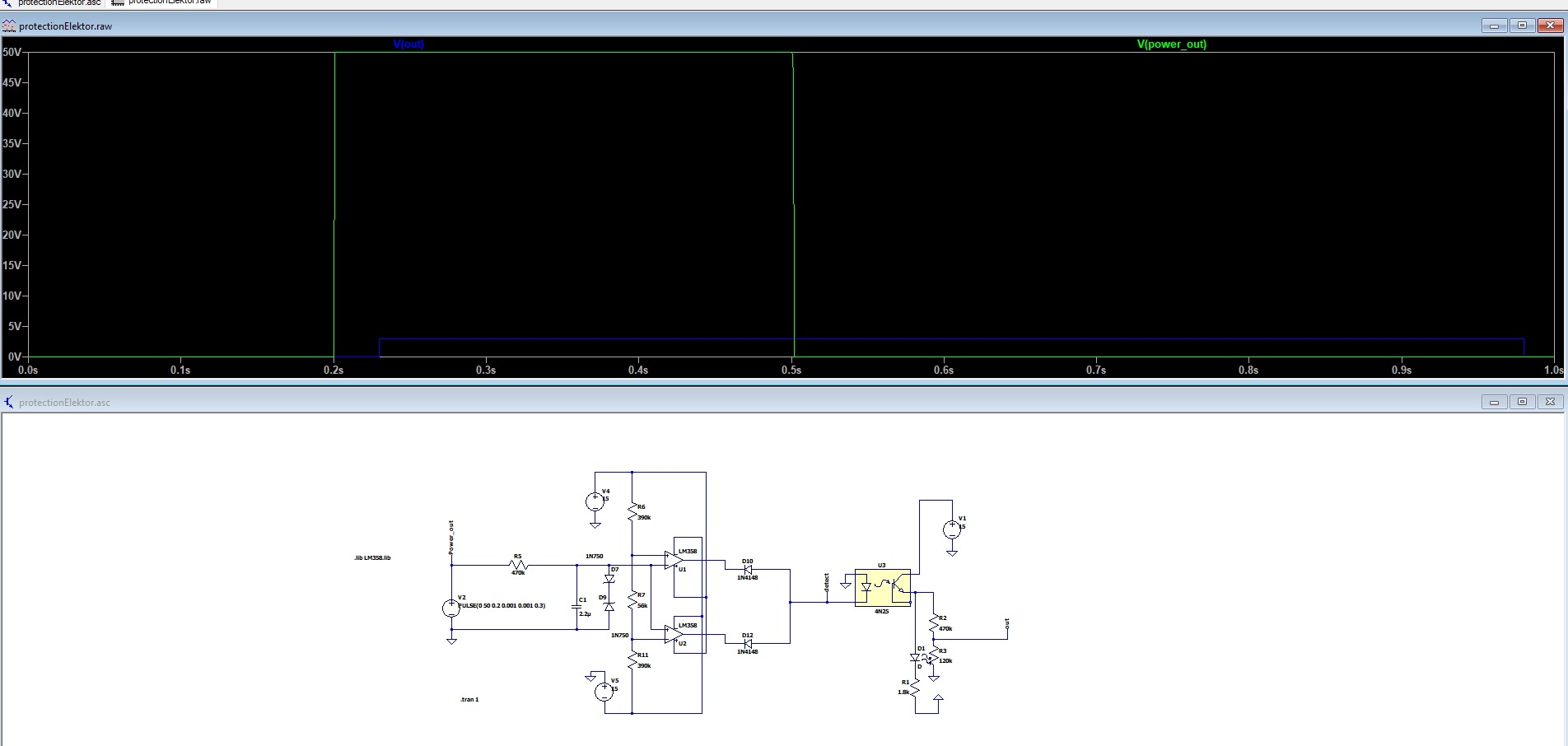Click the 25V vertical axis label
Viewport: 1568px width, 746px height.
12,204
